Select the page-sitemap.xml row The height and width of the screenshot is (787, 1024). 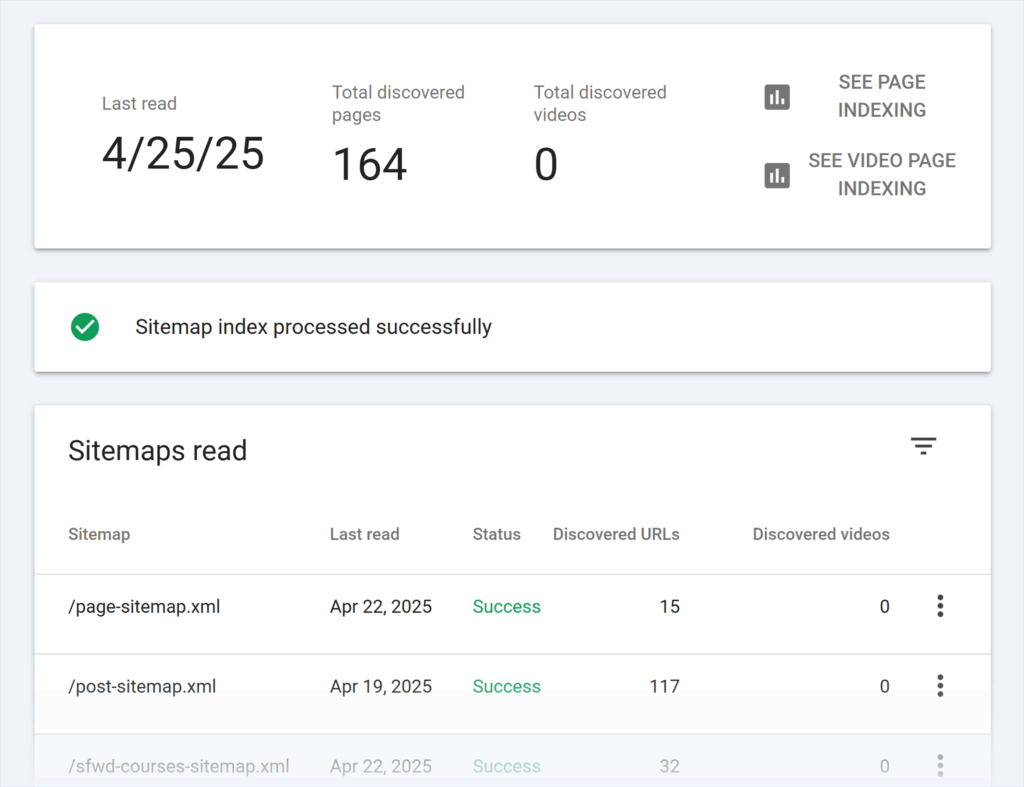[x=144, y=606]
